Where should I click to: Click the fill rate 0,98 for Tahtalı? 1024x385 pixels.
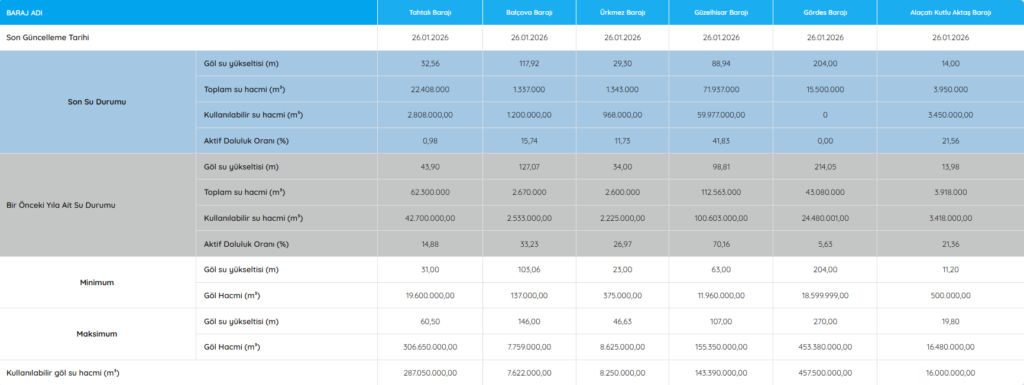[430, 141]
